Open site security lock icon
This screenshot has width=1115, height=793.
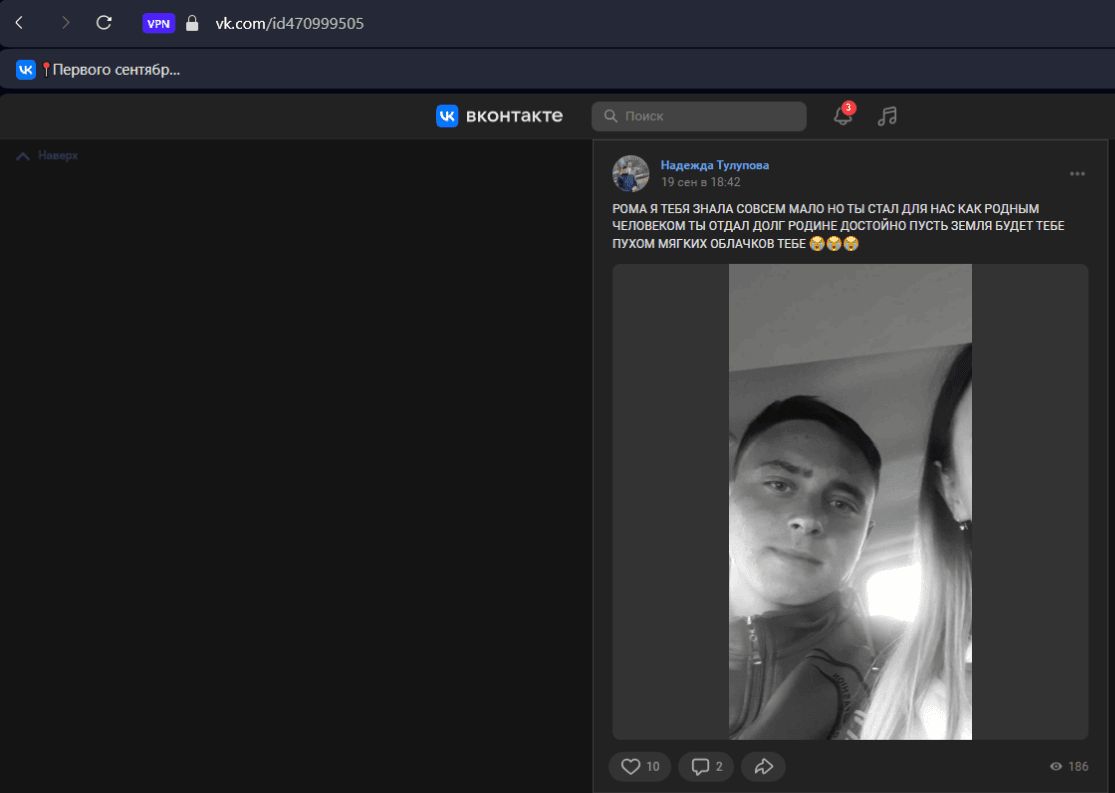(x=192, y=23)
